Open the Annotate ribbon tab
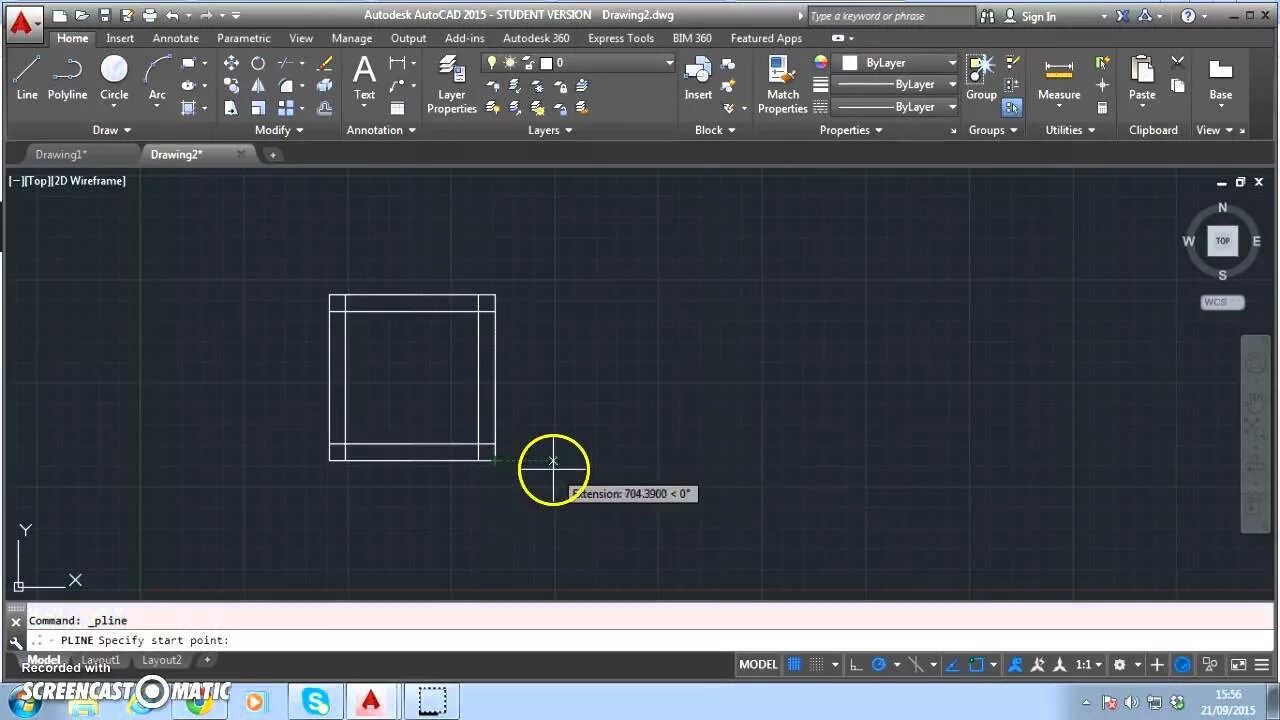The width and height of the screenshot is (1280, 720). coord(175,38)
